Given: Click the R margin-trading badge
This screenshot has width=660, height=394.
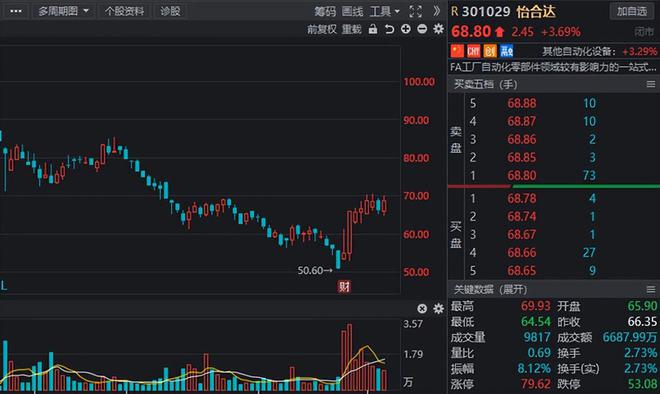Looking at the screenshot, I should click(454, 11).
